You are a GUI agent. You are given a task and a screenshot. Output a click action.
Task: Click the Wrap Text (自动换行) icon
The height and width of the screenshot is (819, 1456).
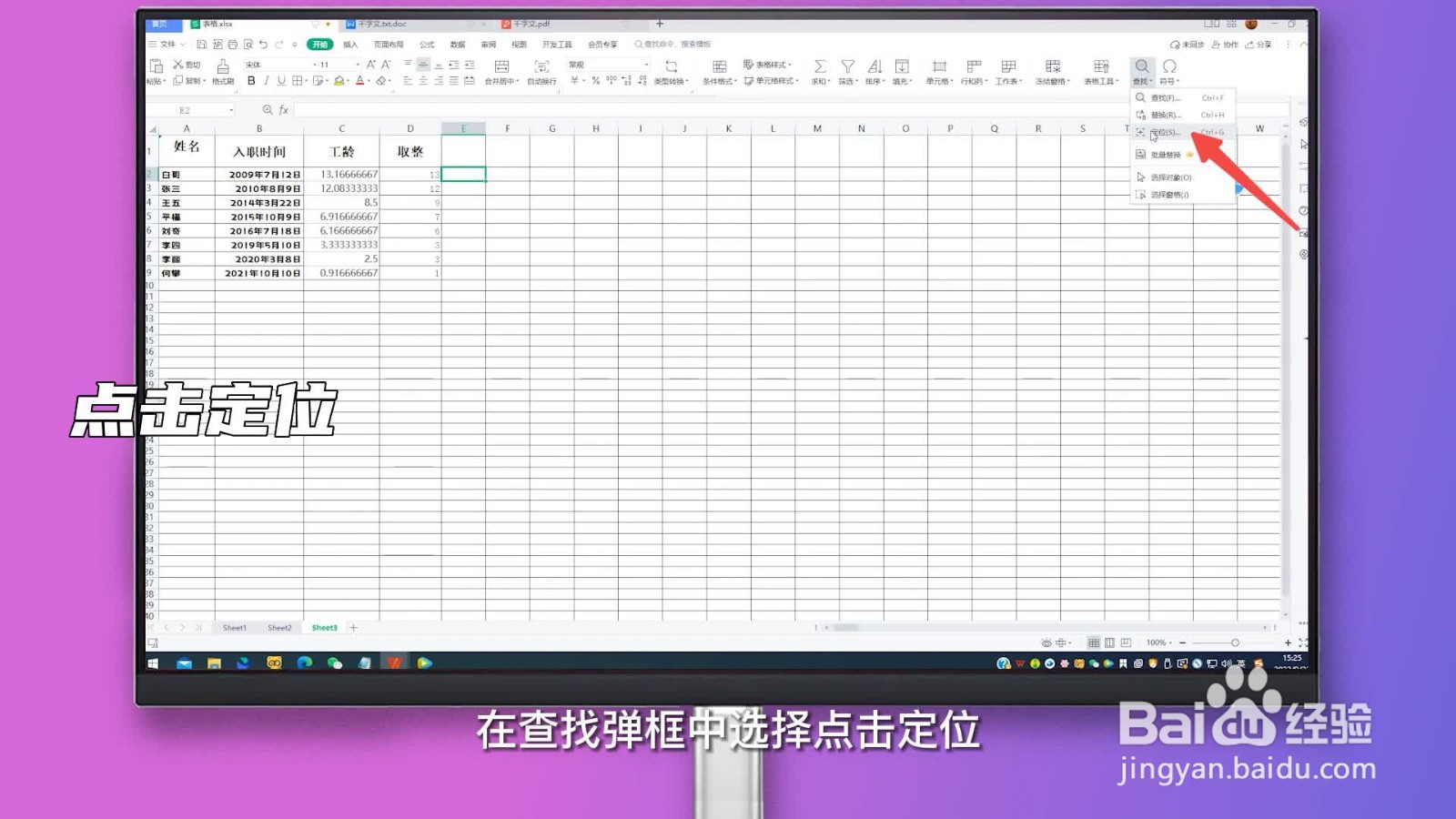[x=541, y=66]
